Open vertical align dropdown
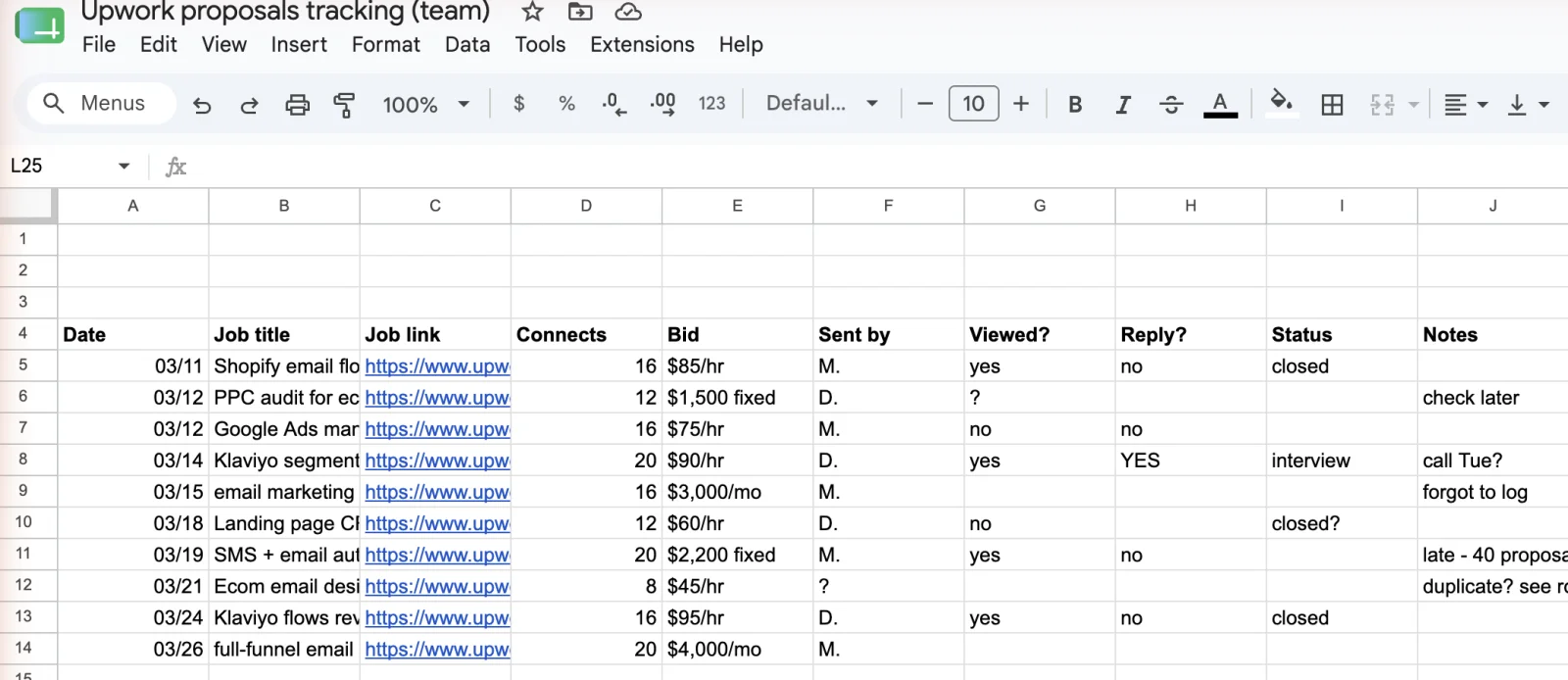This screenshot has height=680, width=1568. pos(1528,105)
